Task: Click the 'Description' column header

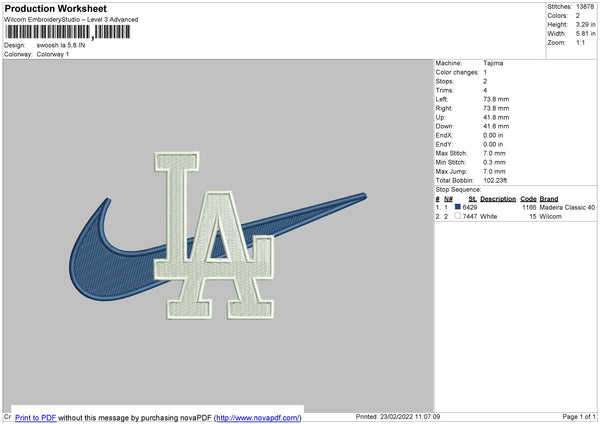Action: [x=498, y=199]
